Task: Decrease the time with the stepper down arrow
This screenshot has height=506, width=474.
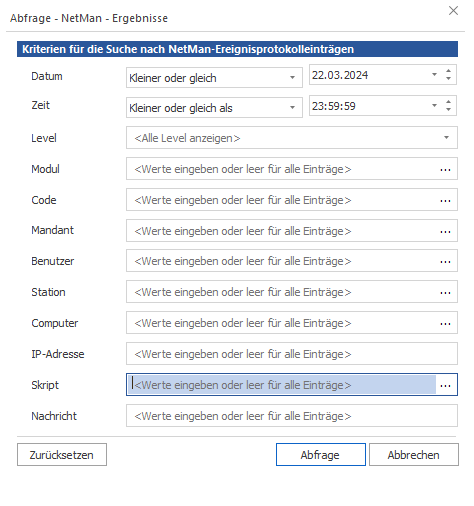Action: click(448, 110)
